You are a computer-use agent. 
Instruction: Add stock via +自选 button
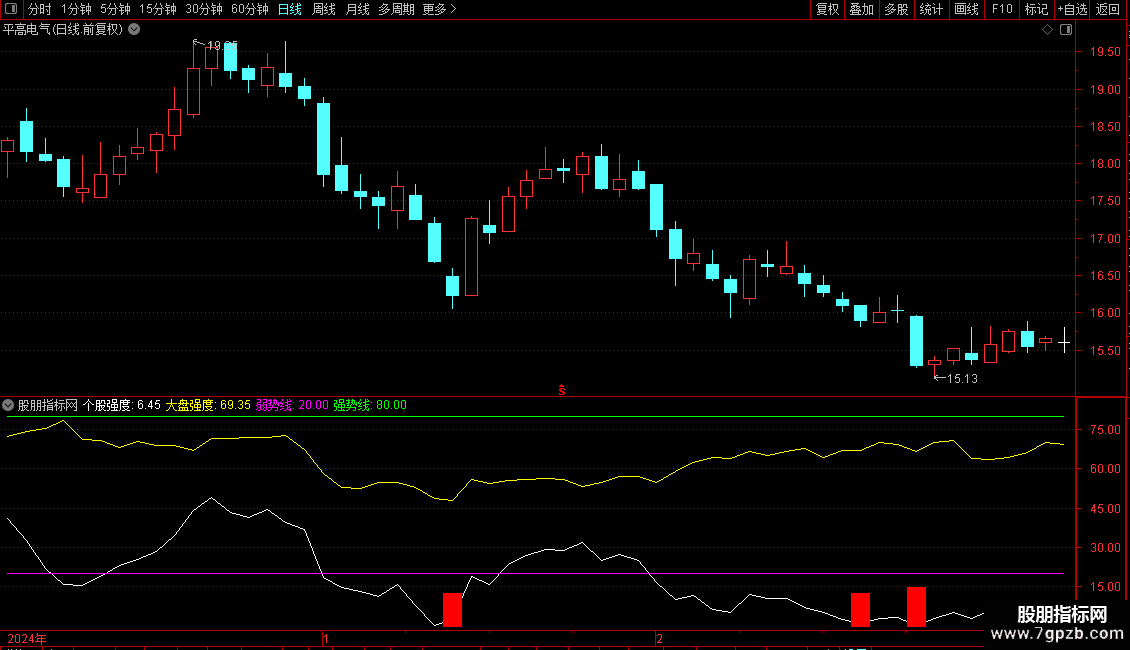point(1071,9)
